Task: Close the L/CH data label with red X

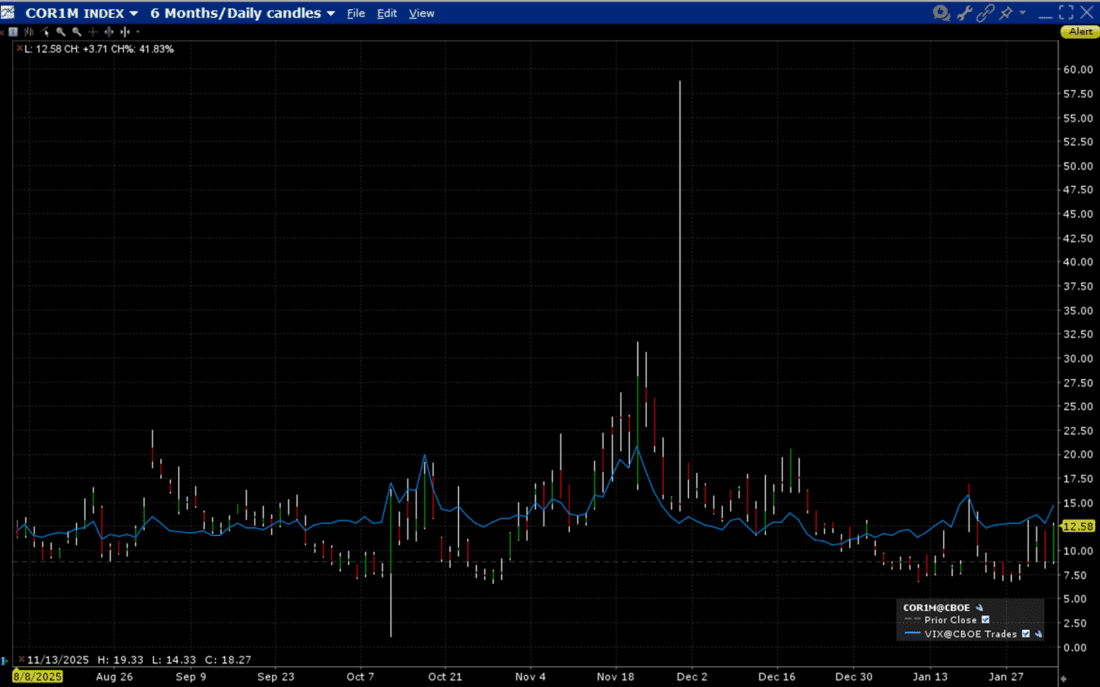Action: 19,48
